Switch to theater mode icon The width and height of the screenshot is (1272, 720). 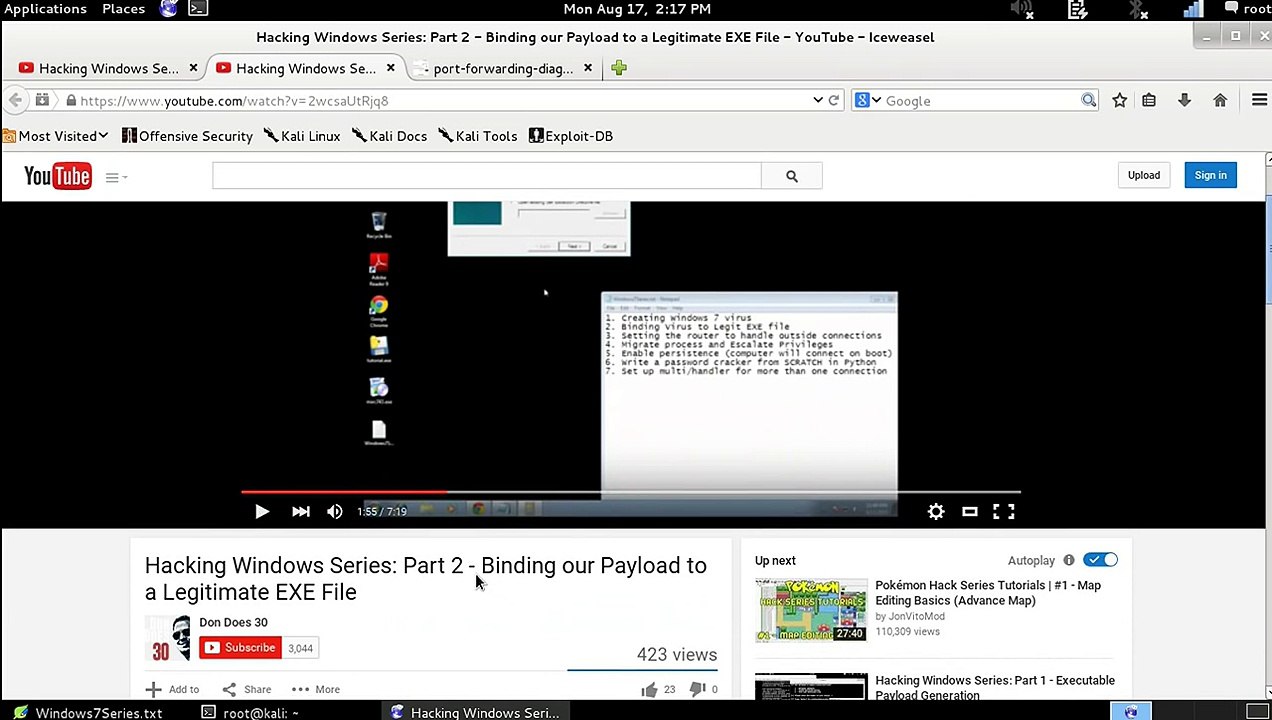[969, 511]
